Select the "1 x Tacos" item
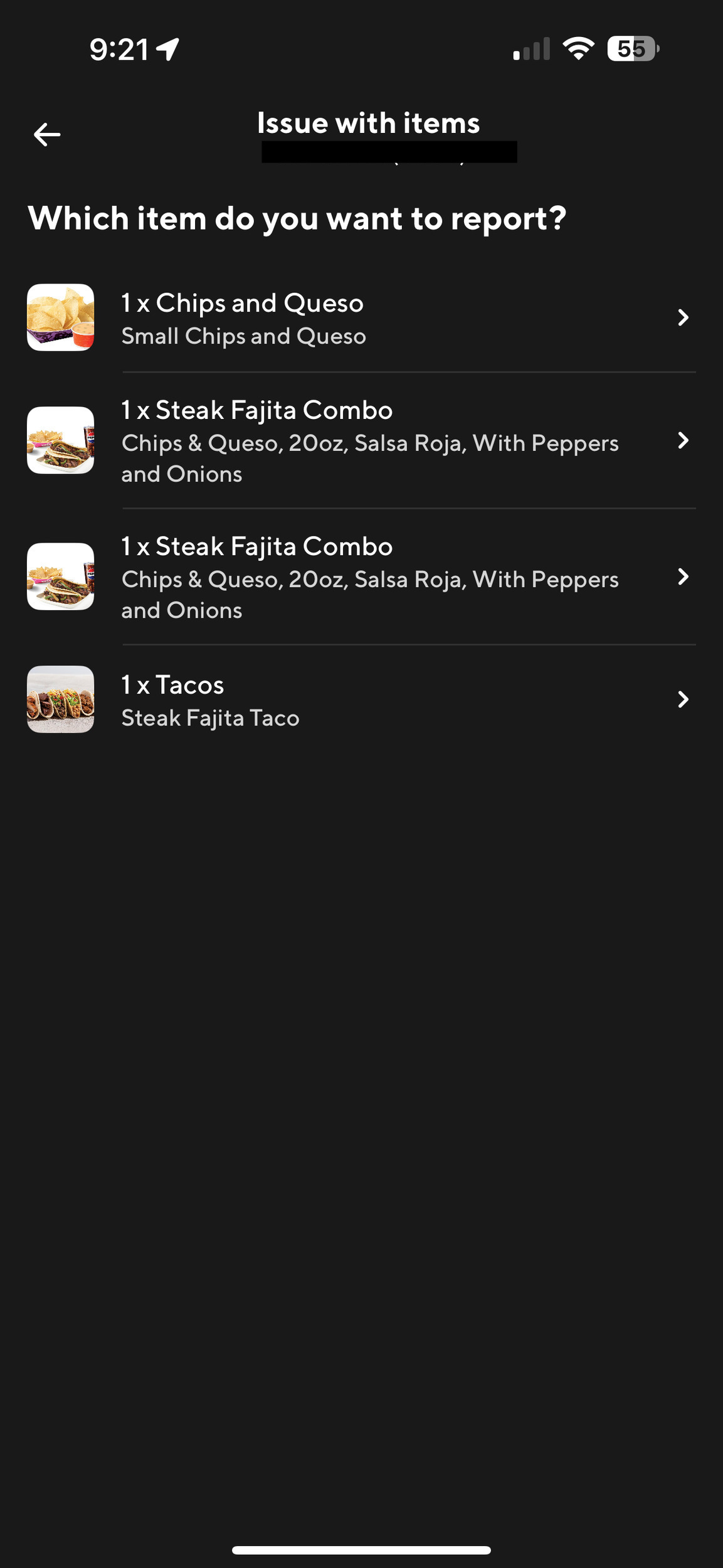The image size is (723, 1568). coord(172,685)
